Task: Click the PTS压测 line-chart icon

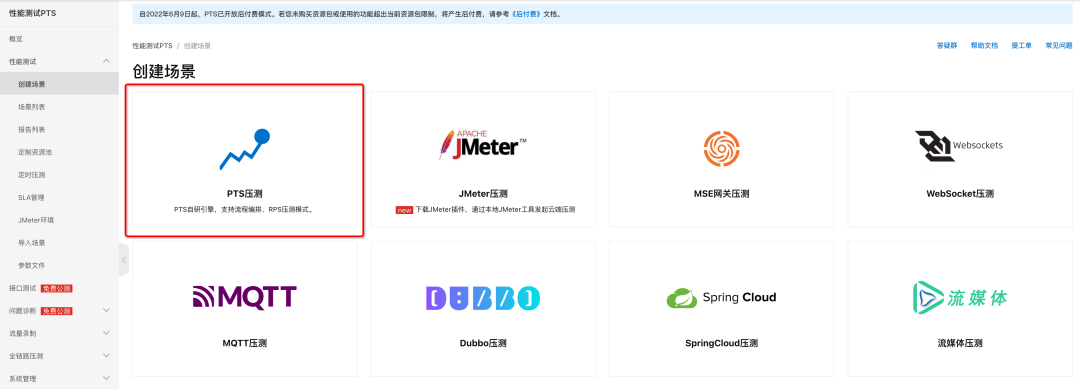Action: coord(245,149)
